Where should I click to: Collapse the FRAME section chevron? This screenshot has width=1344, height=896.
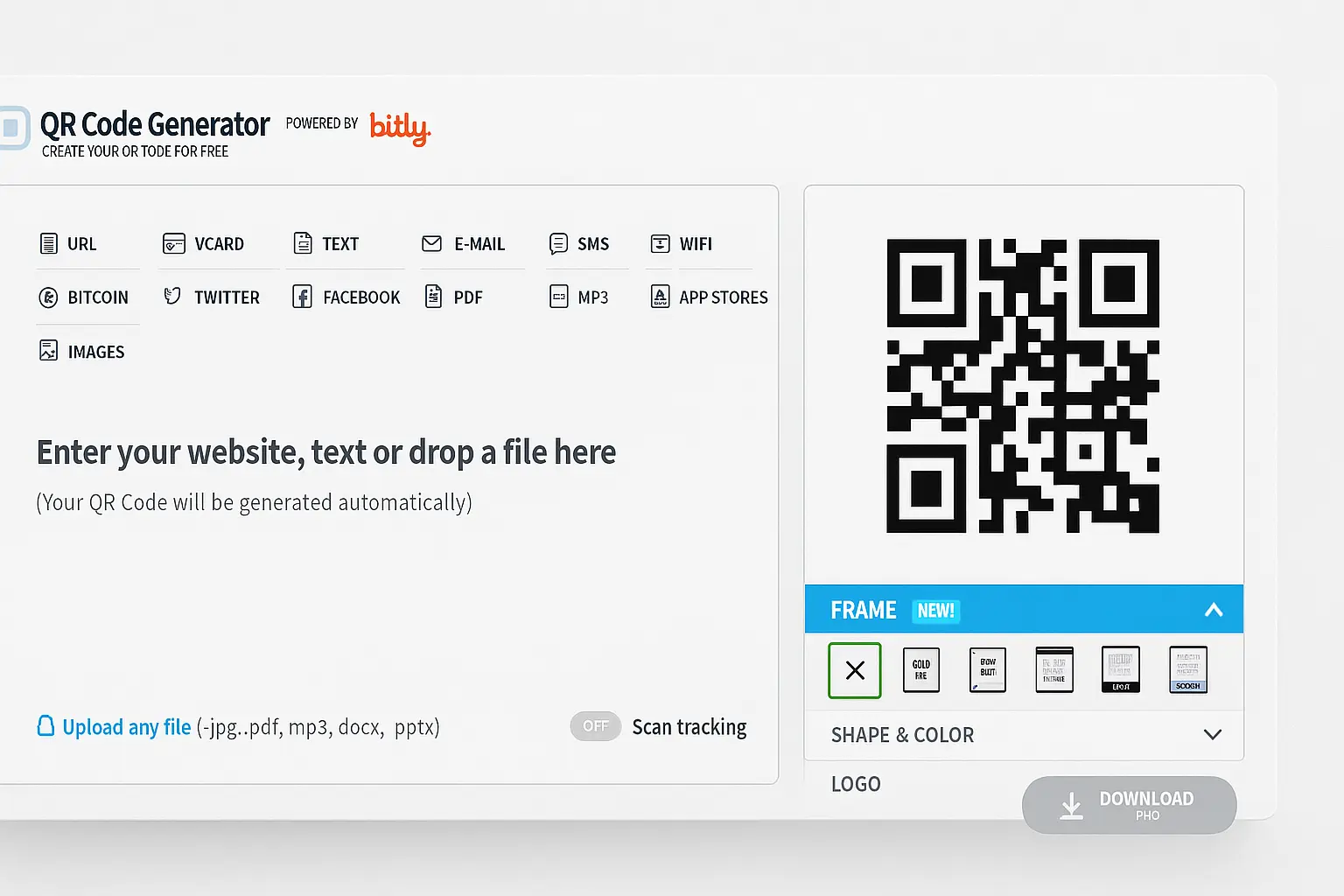[x=1214, y=610]
